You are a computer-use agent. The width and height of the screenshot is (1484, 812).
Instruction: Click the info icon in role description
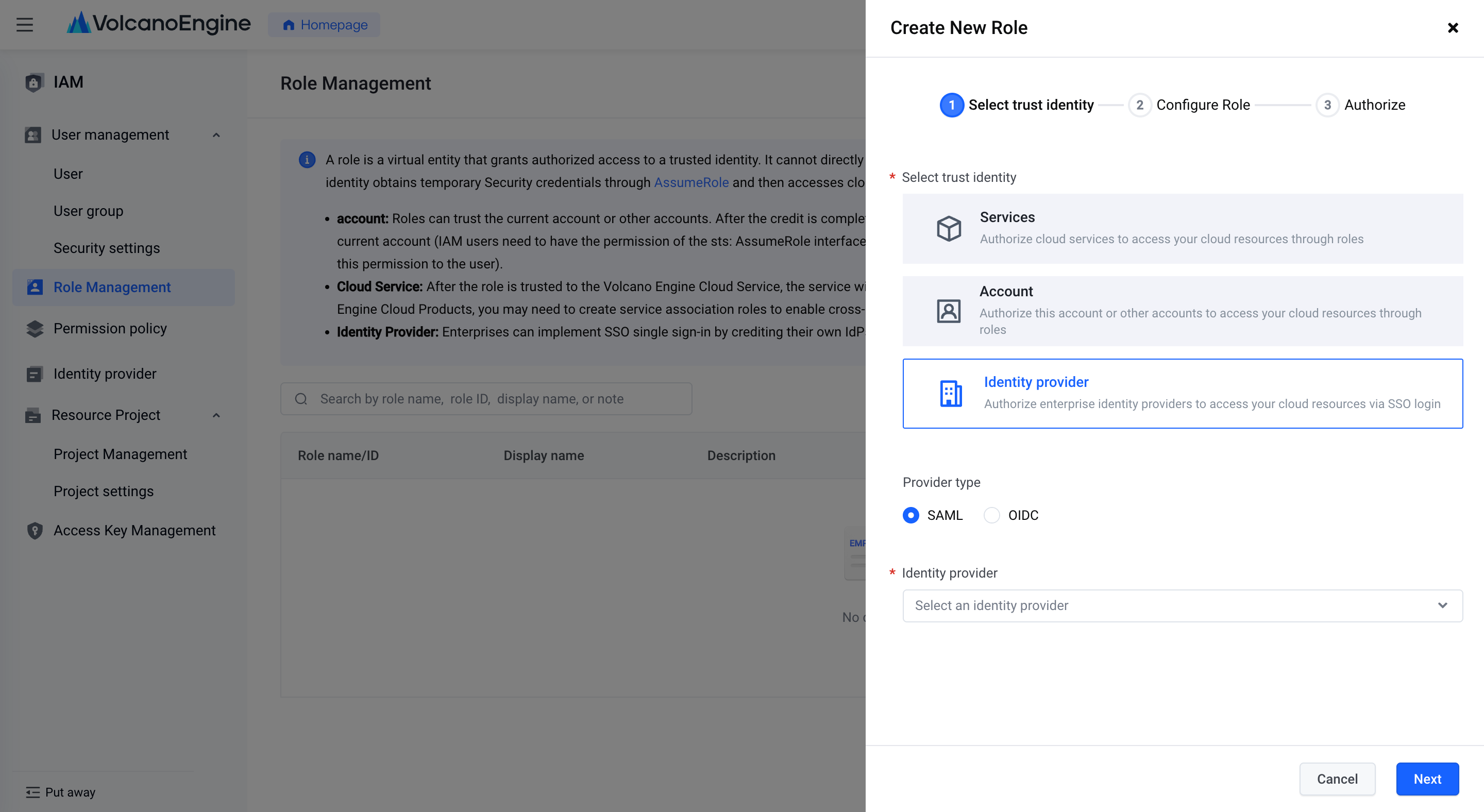click(307, 160)
